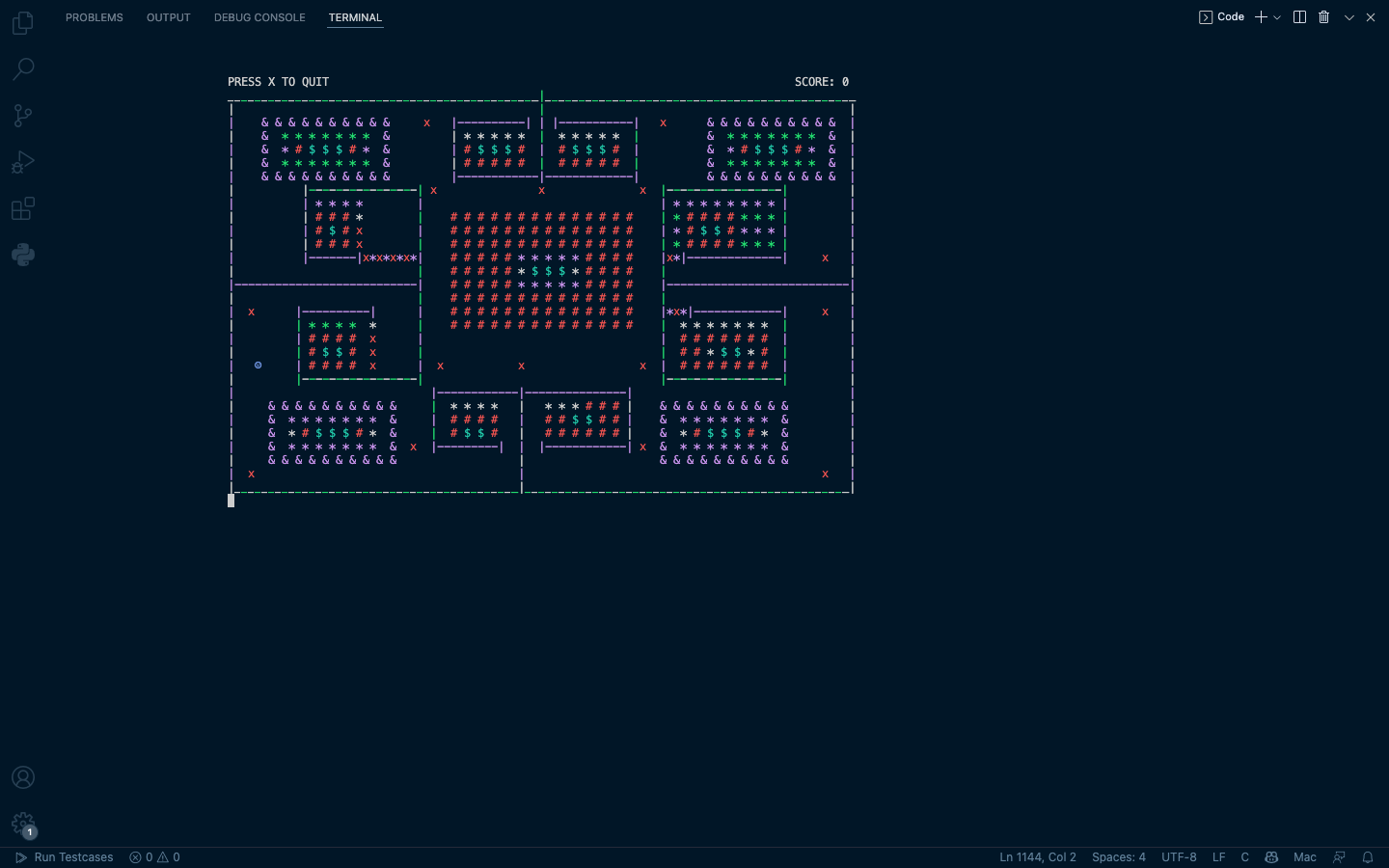Open the Manage gear menu

click(x=23, y=824)
